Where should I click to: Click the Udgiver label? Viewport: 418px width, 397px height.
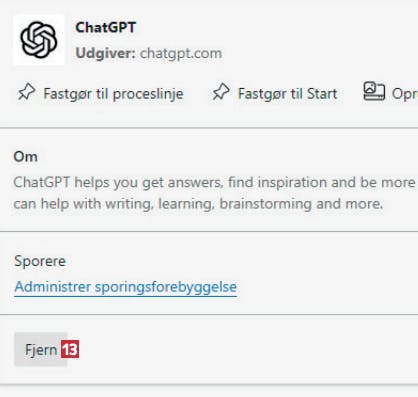[105, 53]
